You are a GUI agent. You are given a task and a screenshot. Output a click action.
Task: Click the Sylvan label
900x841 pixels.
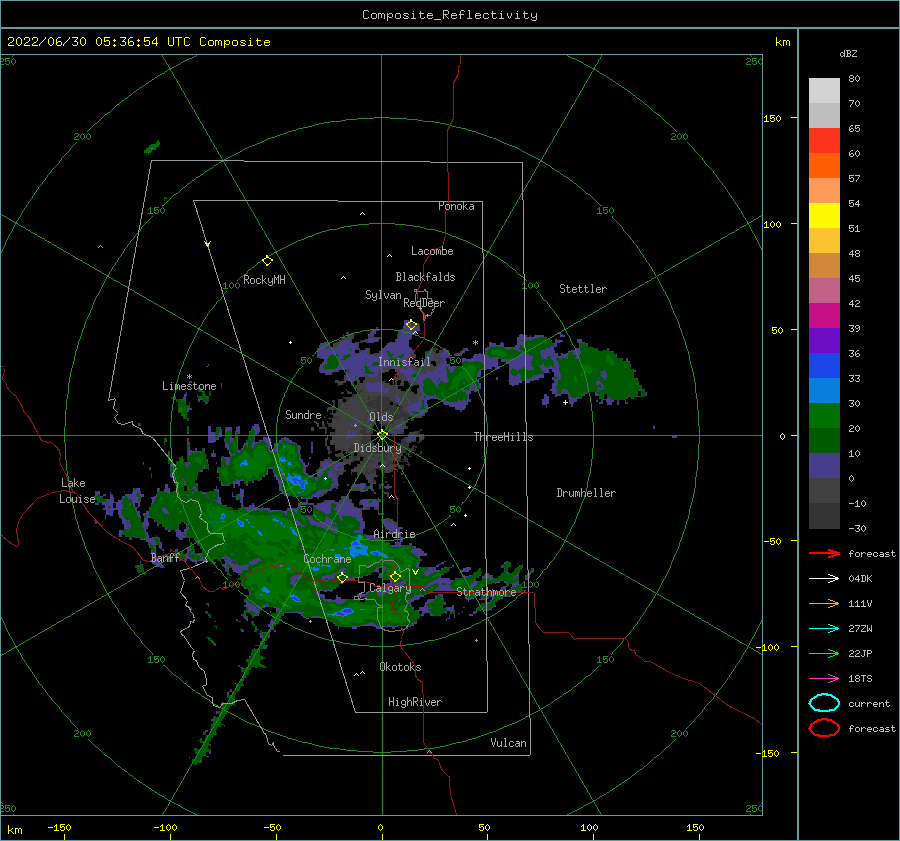pos(383,295)
